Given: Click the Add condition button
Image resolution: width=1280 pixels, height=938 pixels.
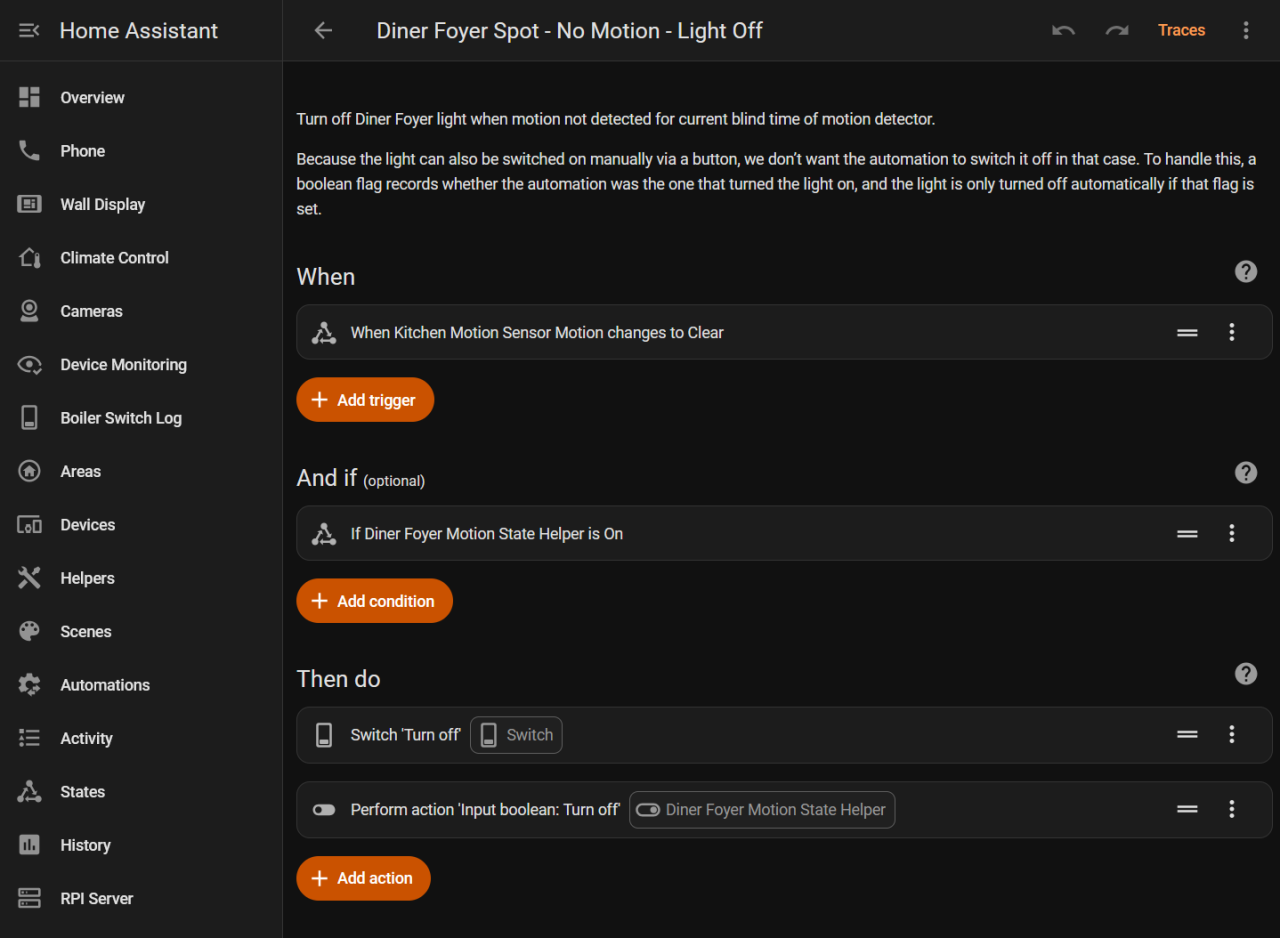Looking at the screenshot, I should tap(374, 601).
